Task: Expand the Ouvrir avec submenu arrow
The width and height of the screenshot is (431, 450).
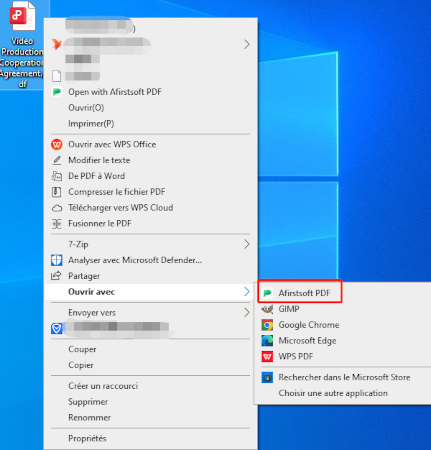Action: [x=246, y=292]
